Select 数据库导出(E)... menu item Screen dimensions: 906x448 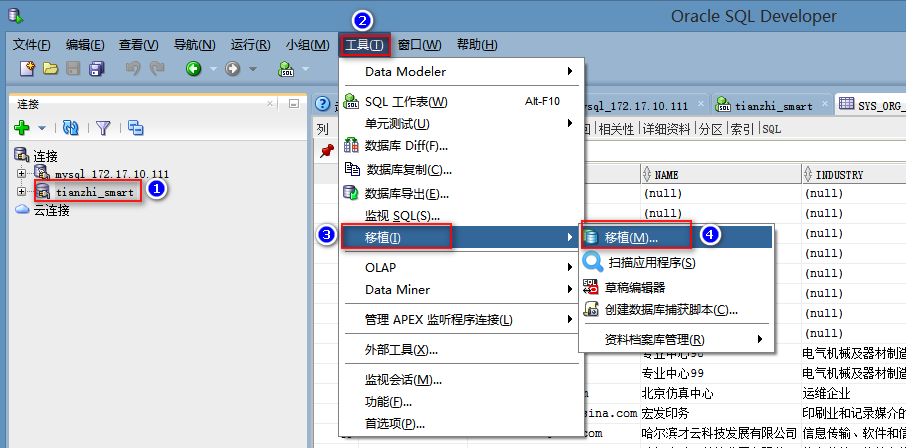[462, 193]
